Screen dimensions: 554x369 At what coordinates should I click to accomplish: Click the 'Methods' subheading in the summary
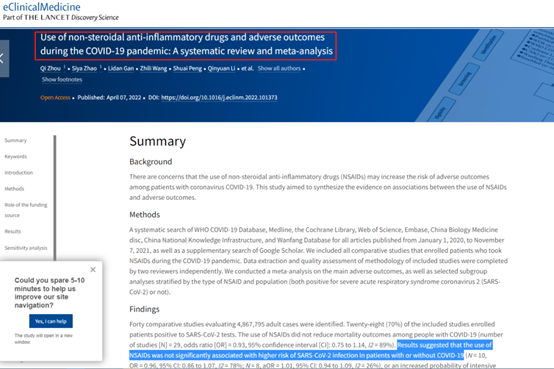click(x=145, y=215)
